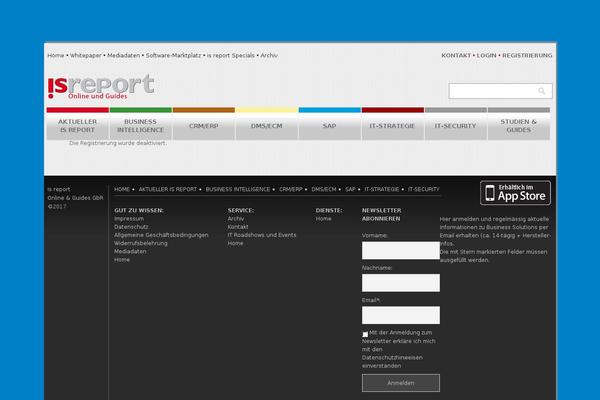Click the search magnifier icon
This screenshot has width=600, height=400.
pyautogui.click(x=541, y=91)
